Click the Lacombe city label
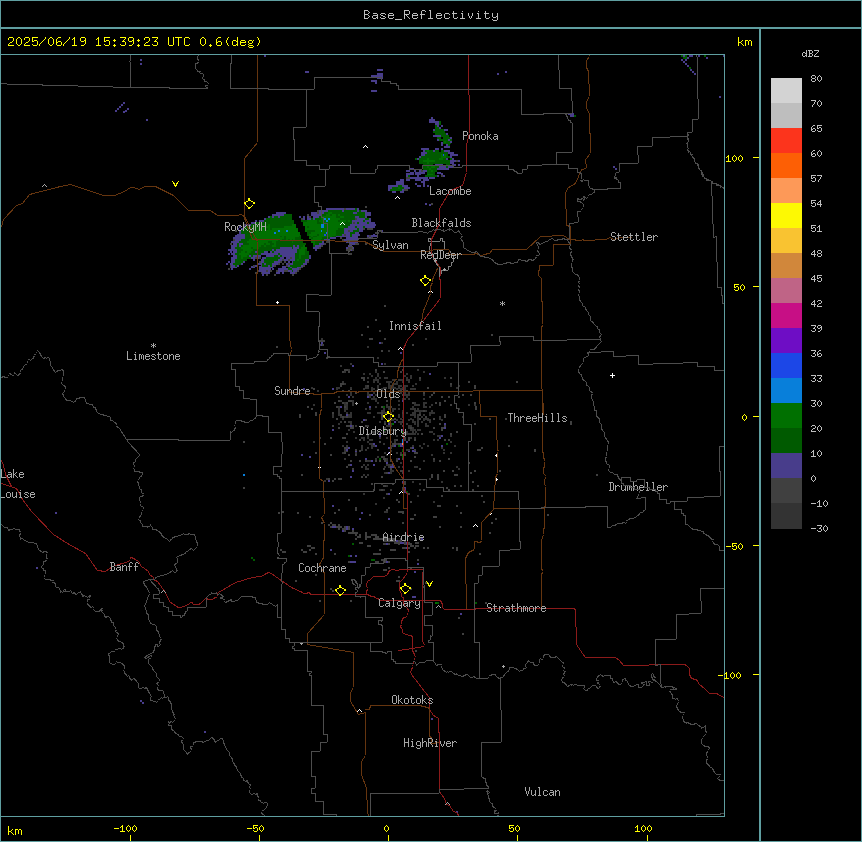 [450, 191]
